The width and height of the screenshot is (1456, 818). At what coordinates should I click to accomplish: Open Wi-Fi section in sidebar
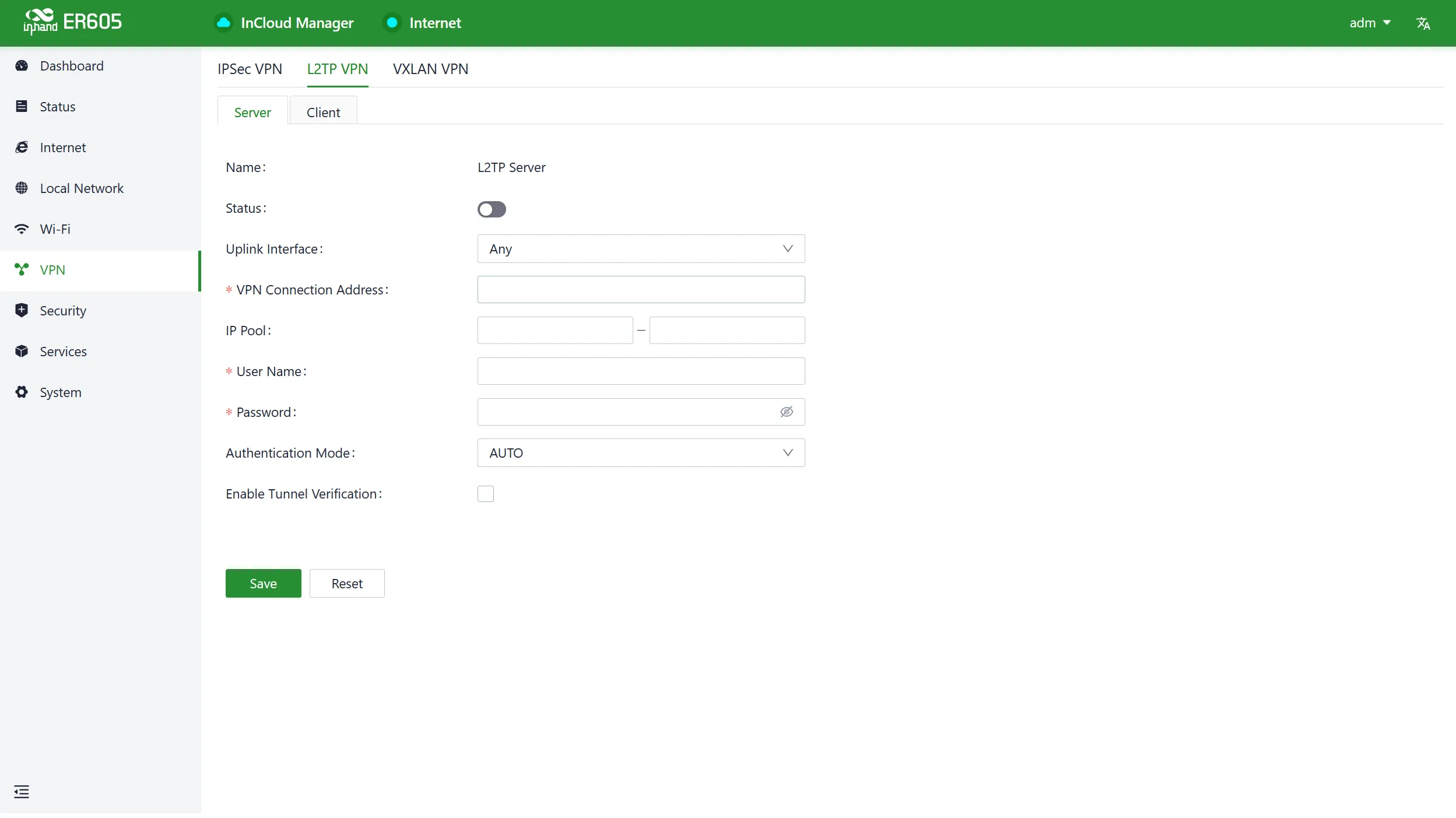point(100,229)
